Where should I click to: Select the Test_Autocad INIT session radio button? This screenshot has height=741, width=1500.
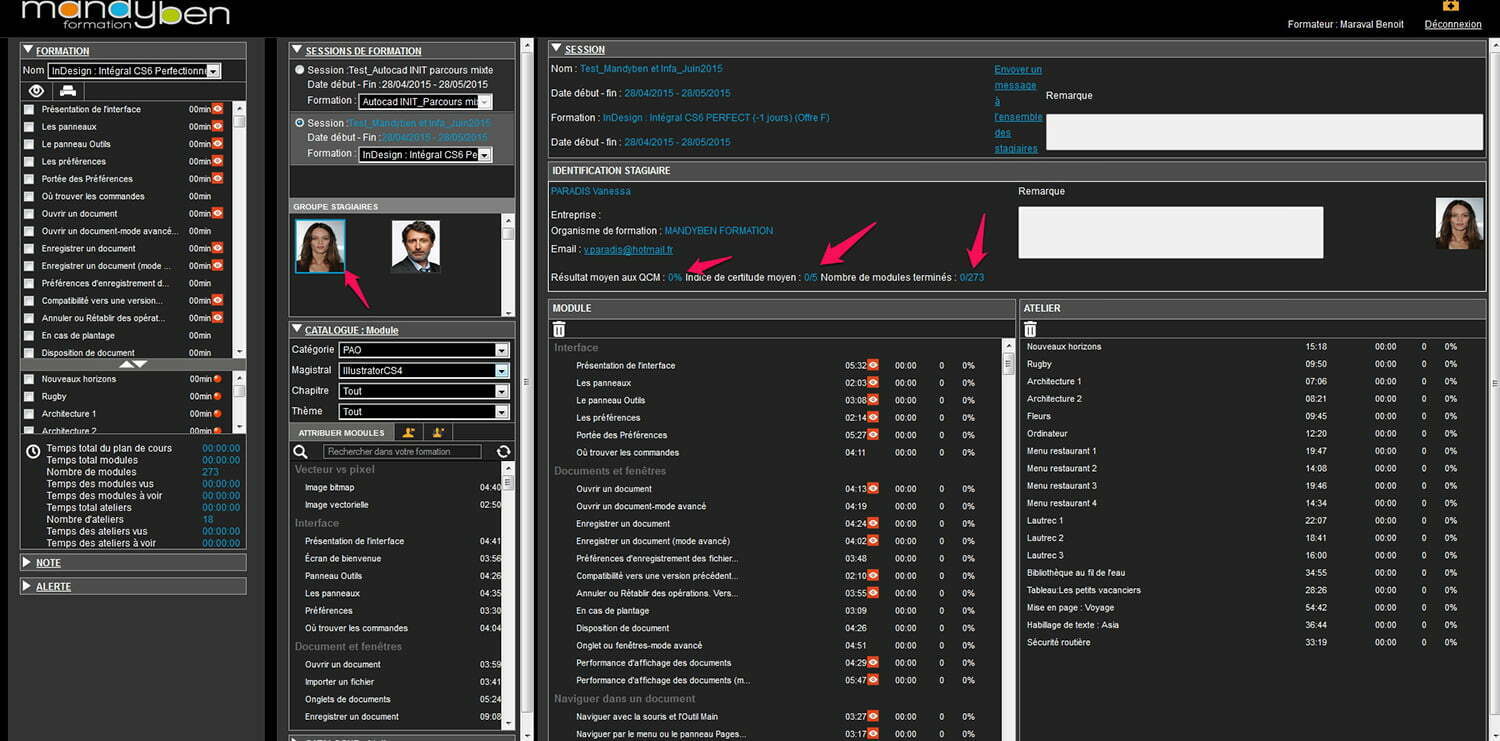tap(300, 70)
